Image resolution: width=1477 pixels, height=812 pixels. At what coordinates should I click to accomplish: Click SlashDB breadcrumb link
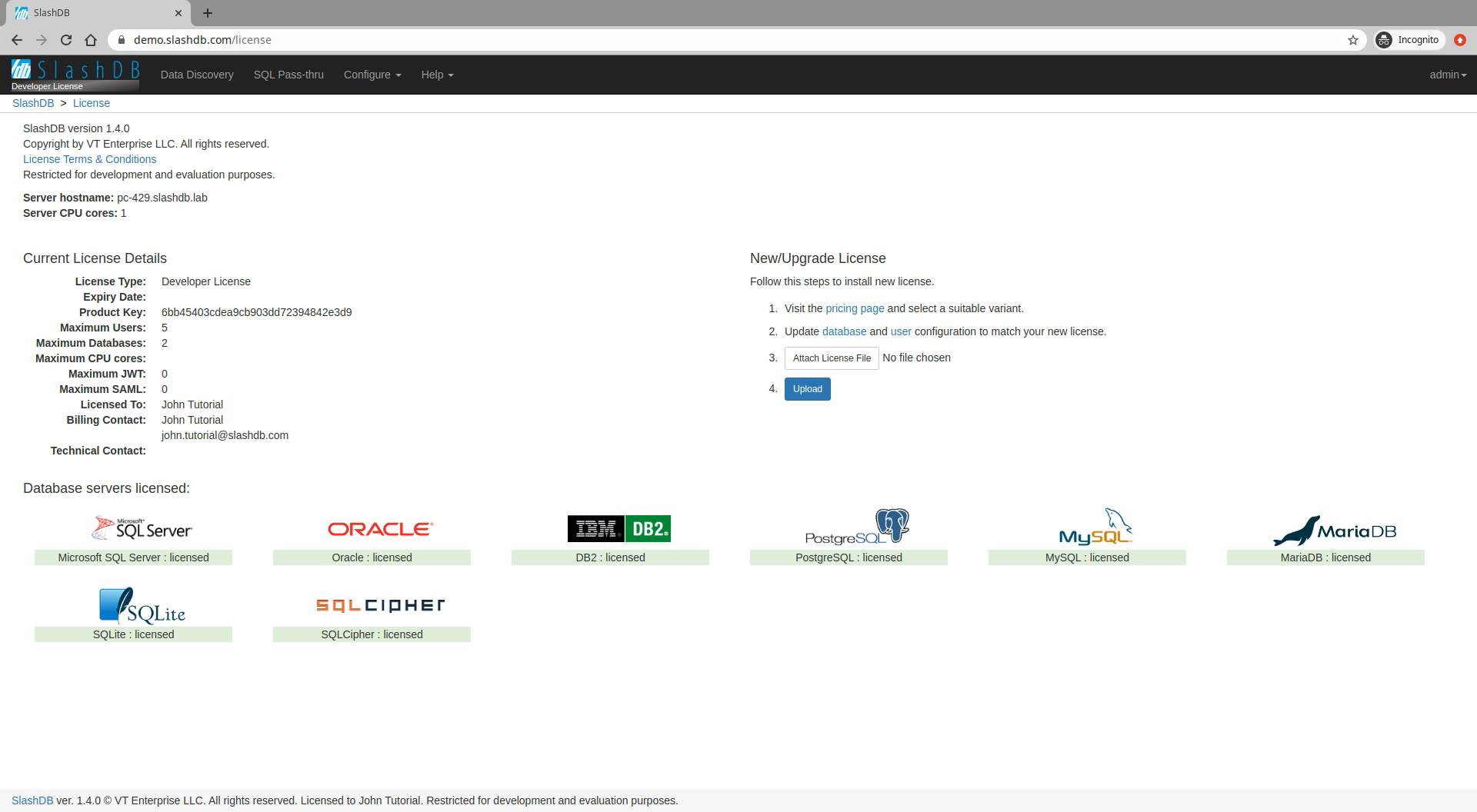coord(33,103)
